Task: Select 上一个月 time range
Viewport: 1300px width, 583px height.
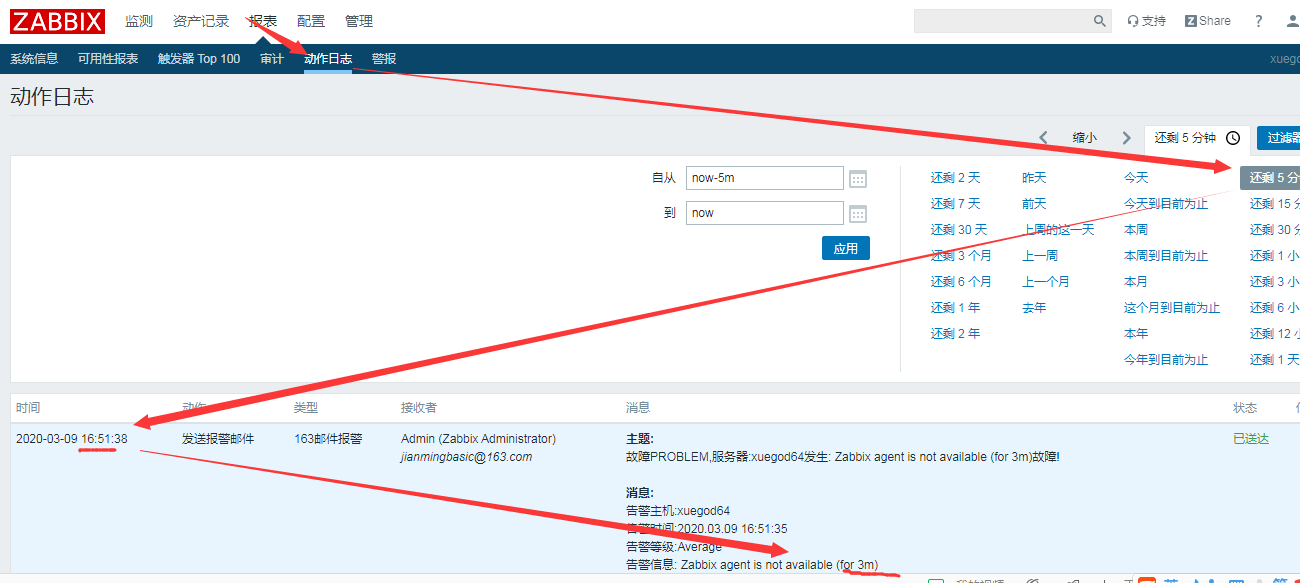Action: click(1046, 282)
